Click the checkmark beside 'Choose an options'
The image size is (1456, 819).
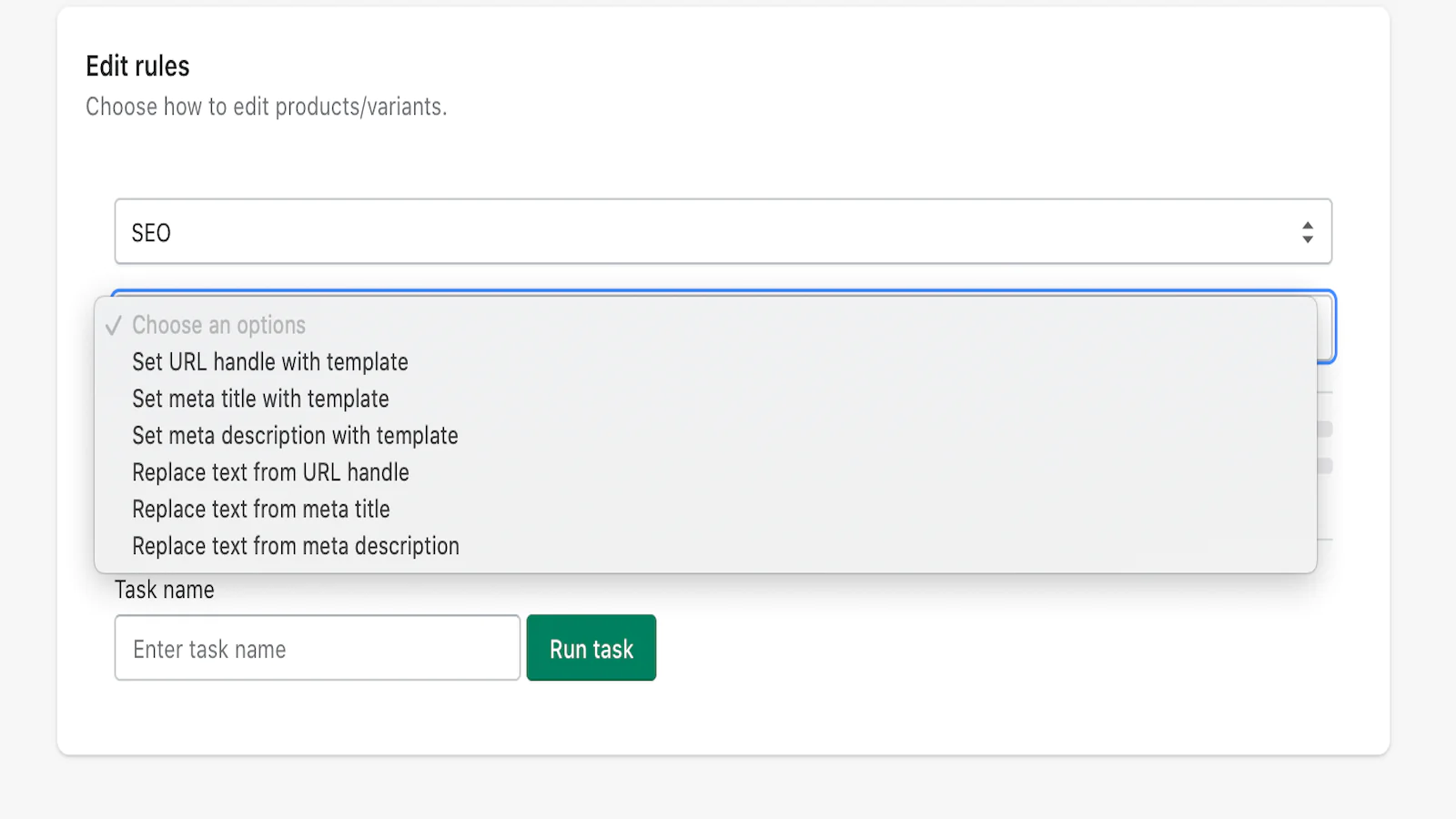[x=113, y=326]
